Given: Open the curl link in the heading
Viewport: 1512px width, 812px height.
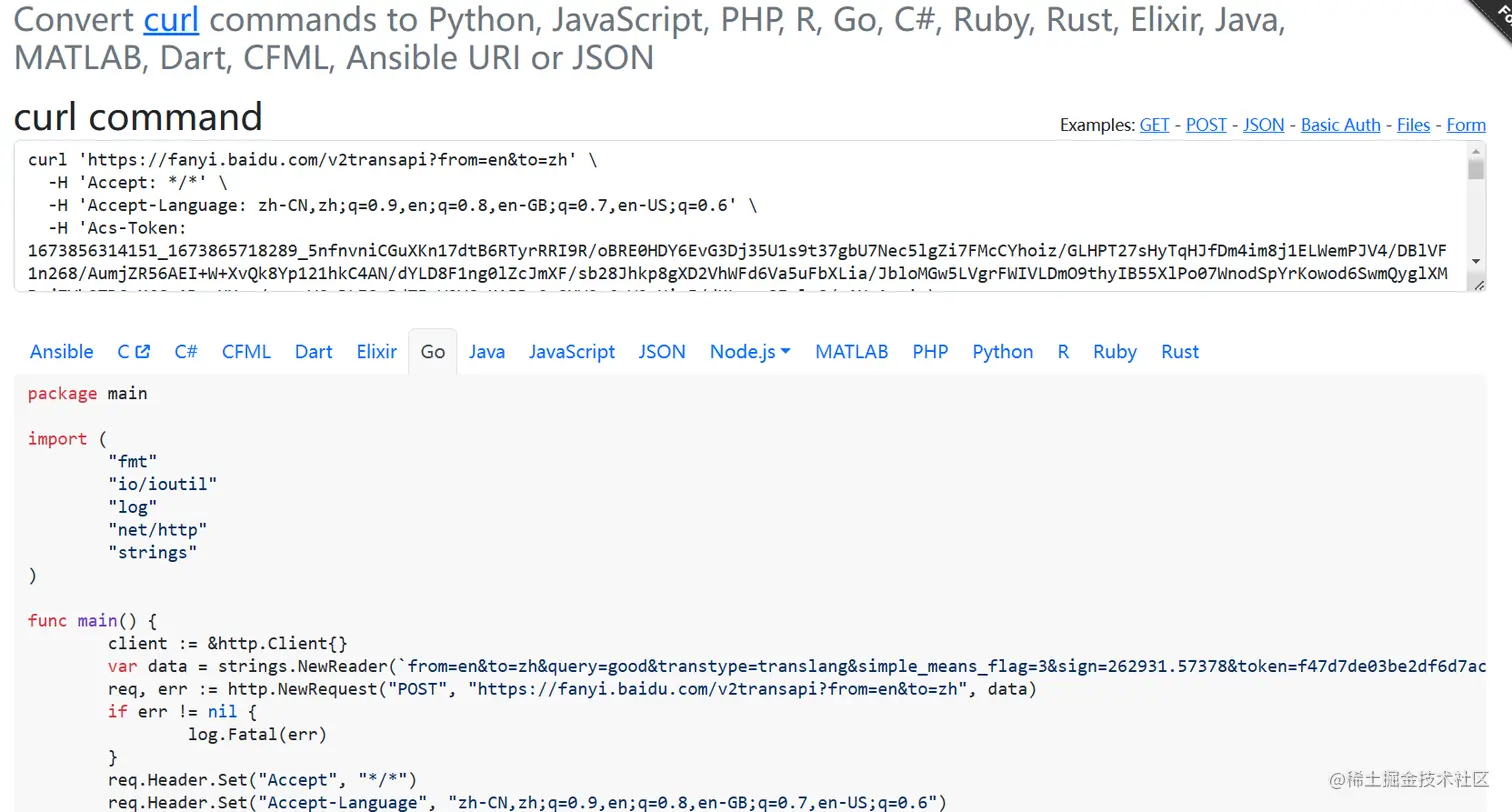Looking at the screenshot, I should 170,21.
